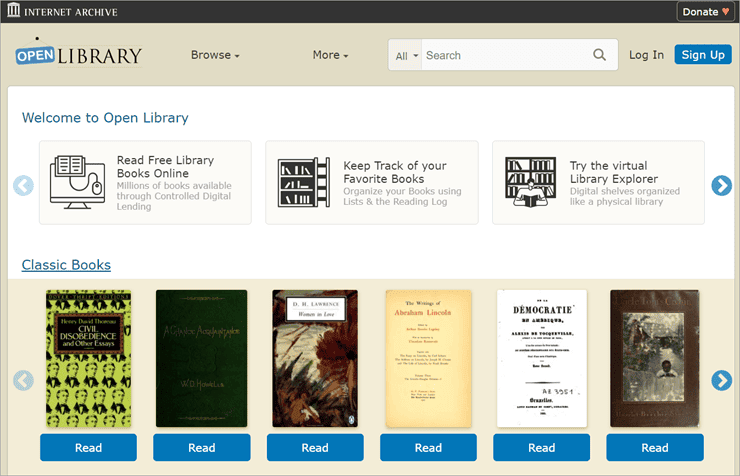Click the Internet Archive building logo
740x476 pixels.
point(14,10)
